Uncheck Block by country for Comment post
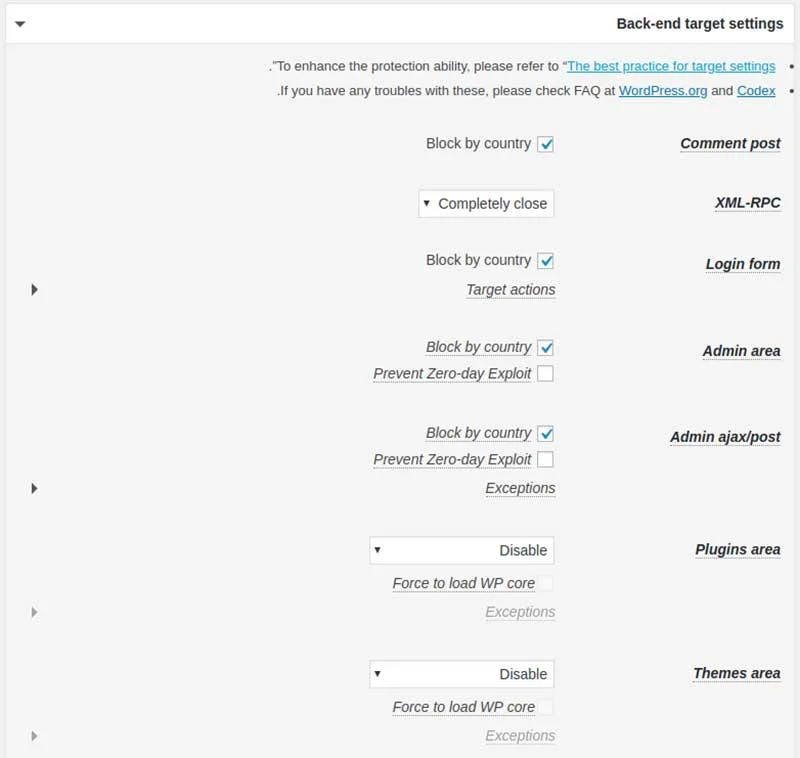 547,144
